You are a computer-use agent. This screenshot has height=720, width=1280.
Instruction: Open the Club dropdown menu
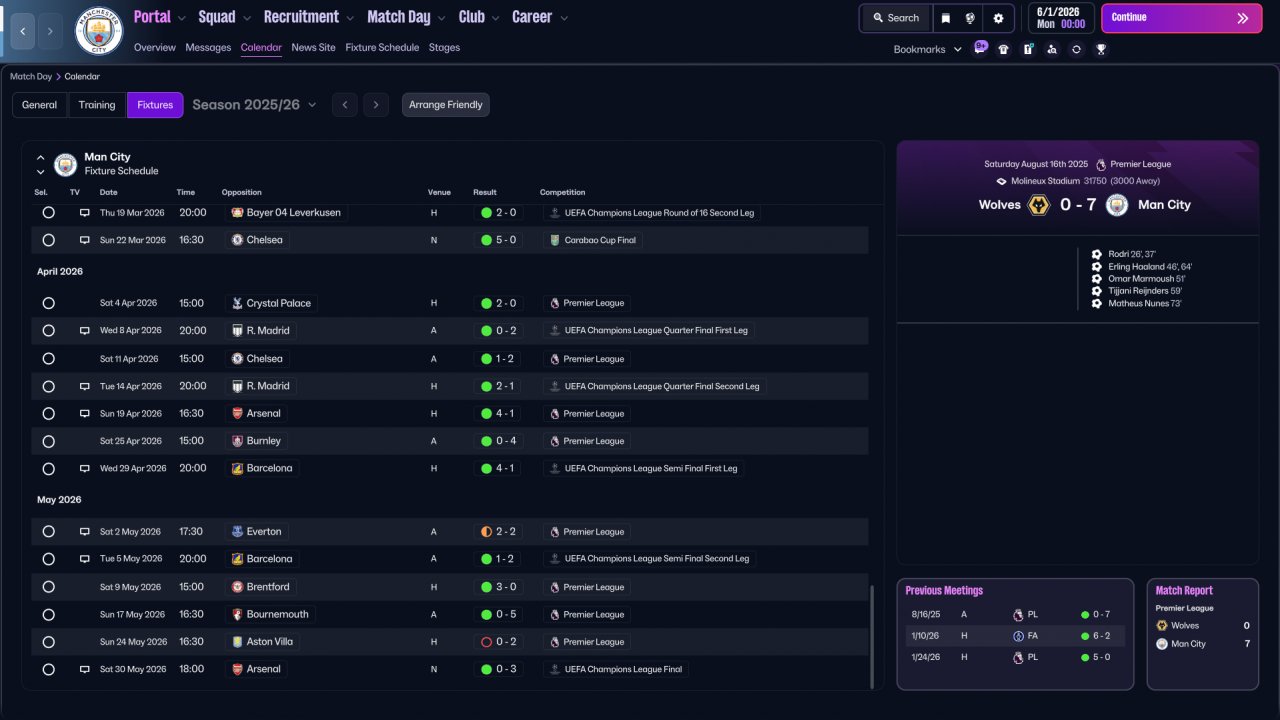click(x=479, y=17)
